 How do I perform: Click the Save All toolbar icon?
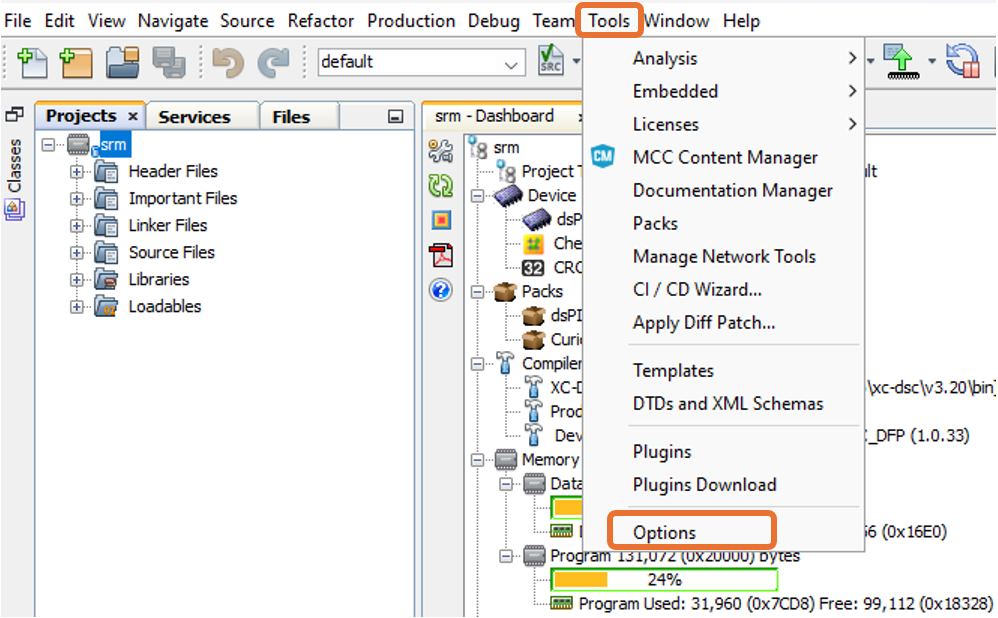click(x=169, y=63)
